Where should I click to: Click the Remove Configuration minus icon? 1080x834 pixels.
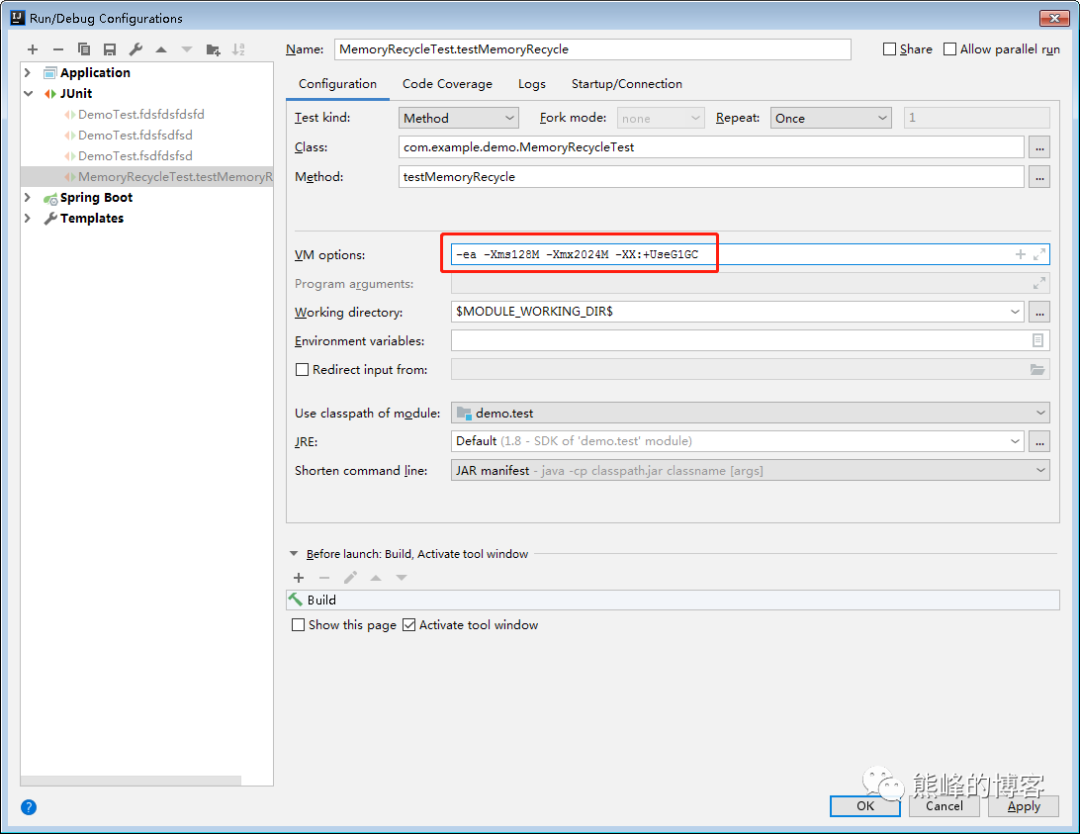pyautogui.click(x=58, y=50)
